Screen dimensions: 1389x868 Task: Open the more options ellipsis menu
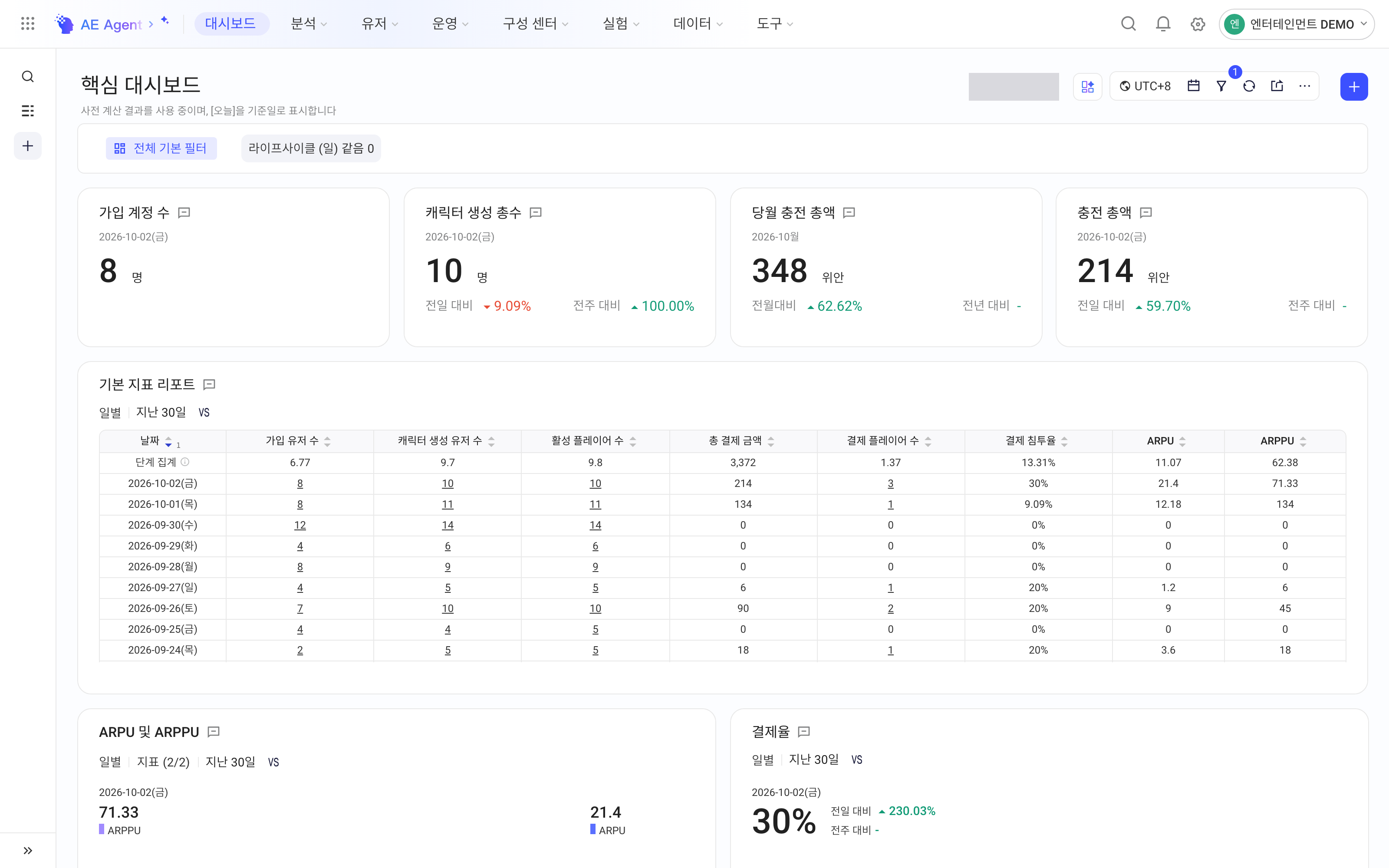tap(1305, 86)
